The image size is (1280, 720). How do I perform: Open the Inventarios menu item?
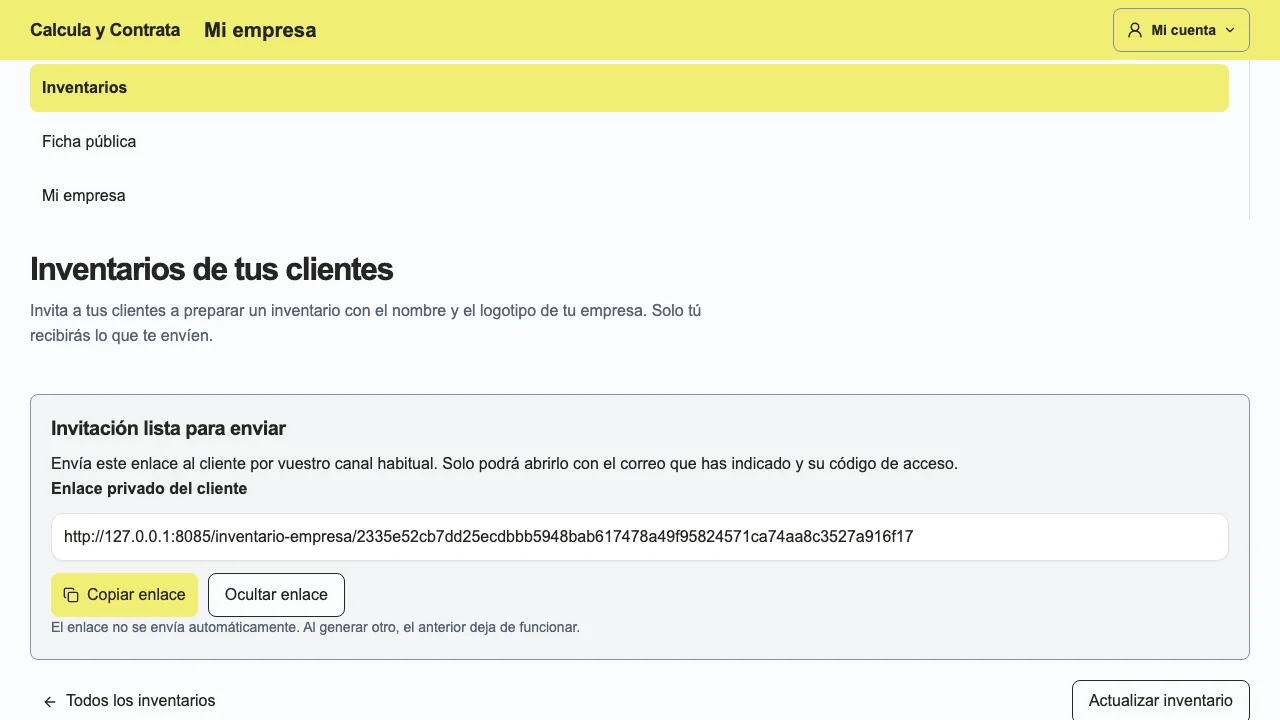[x=629, y=88]
